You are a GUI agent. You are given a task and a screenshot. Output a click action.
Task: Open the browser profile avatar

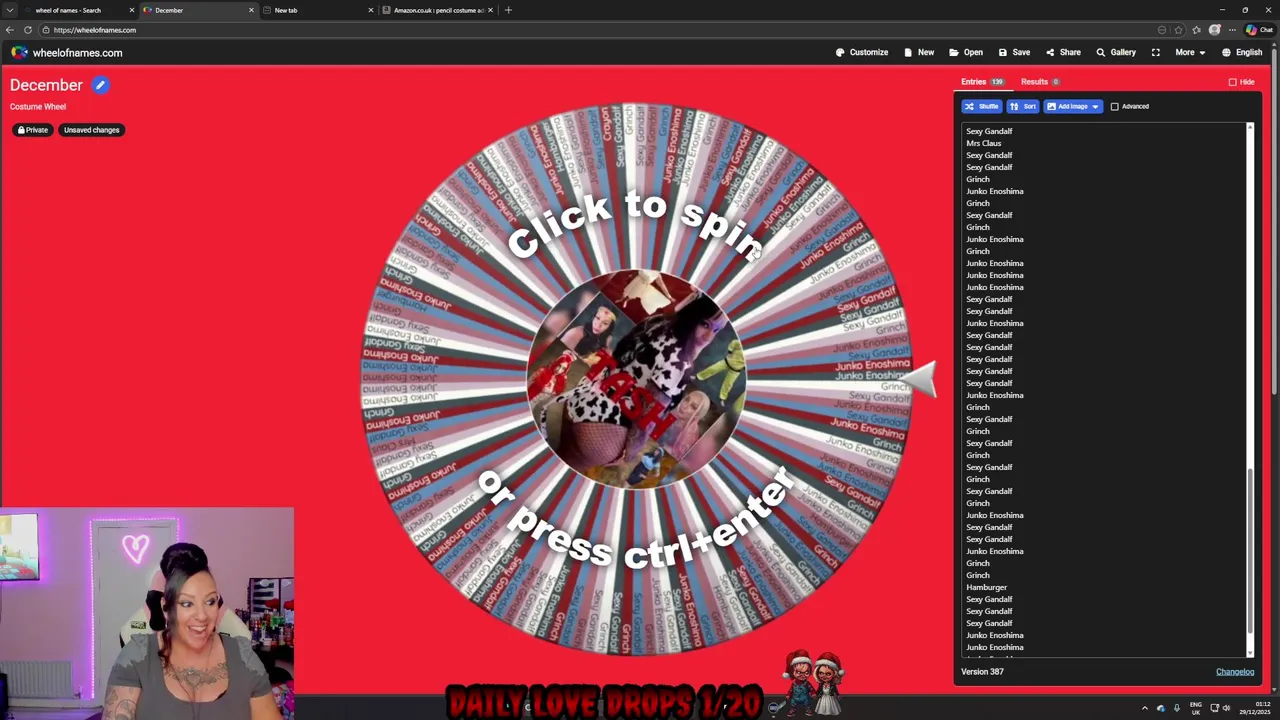pyautogui.click(x=1215, y=30)
